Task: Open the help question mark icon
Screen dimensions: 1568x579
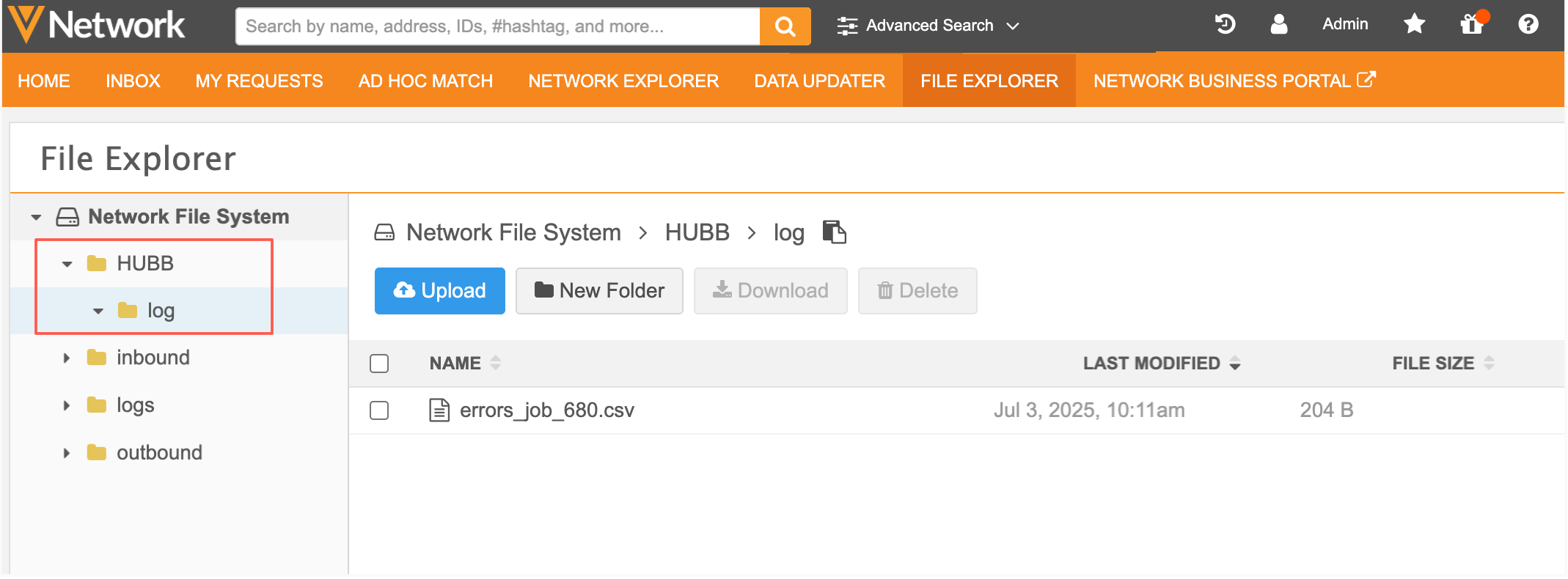Action: (x=1528, y=24)
